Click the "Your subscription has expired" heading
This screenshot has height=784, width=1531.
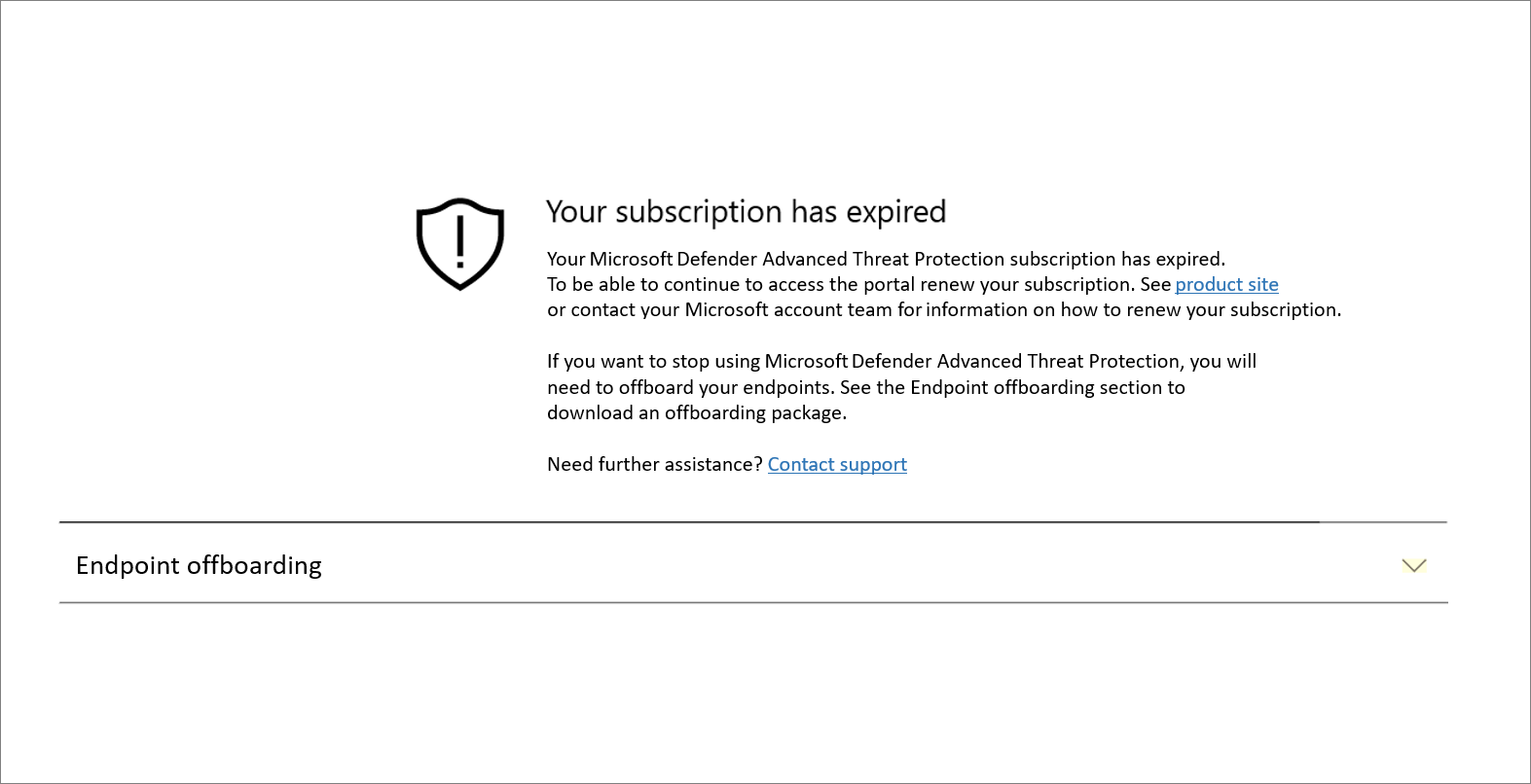point(746,212)
